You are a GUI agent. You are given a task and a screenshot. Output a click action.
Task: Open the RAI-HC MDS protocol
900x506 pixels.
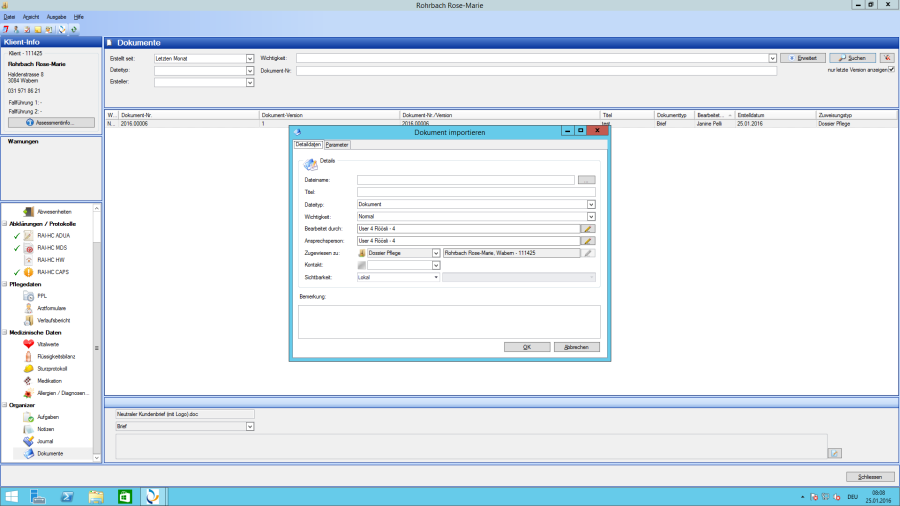tap(49, 247)
